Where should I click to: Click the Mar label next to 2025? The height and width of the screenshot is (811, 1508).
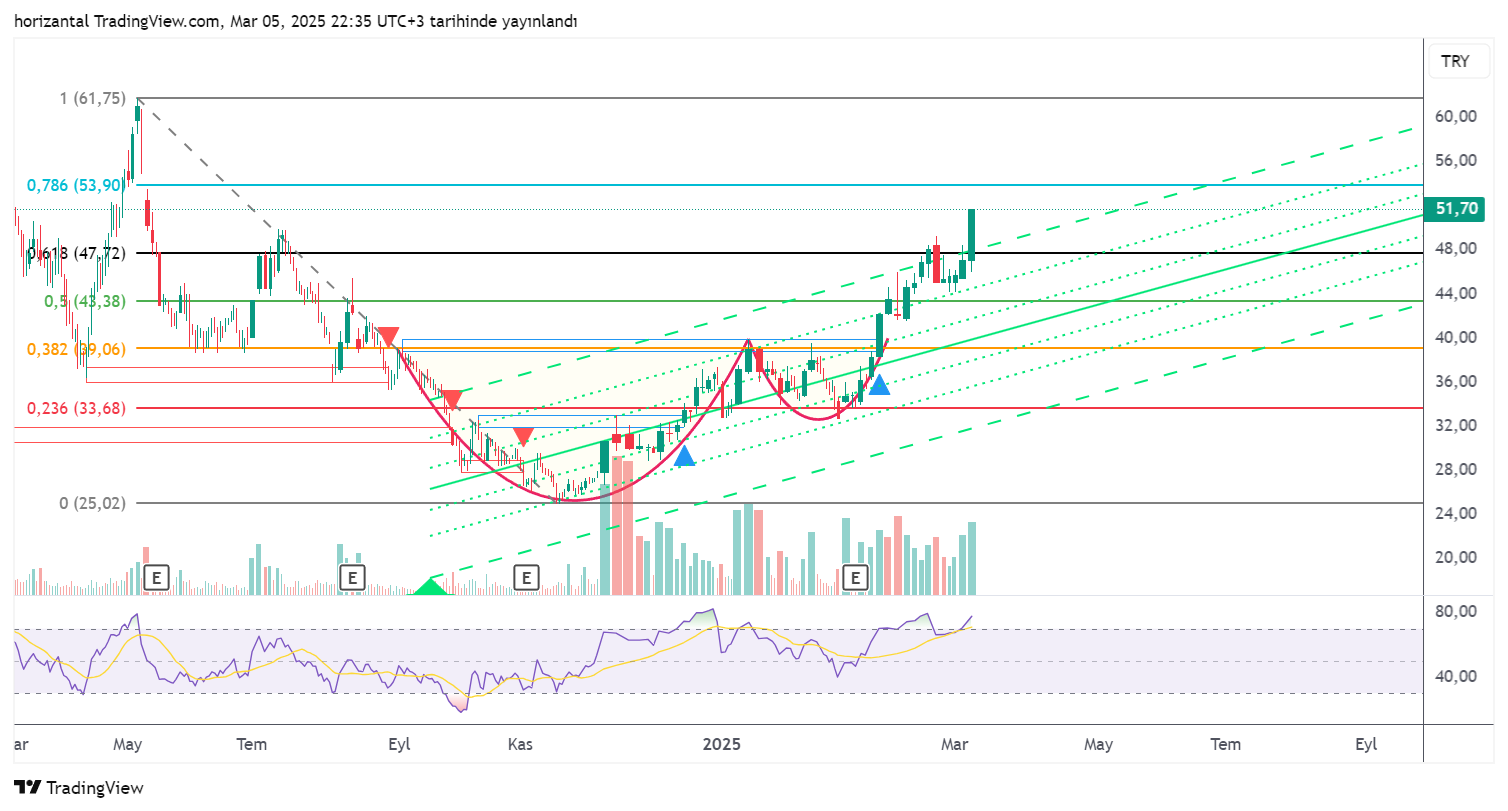click(x=957, y=744)
